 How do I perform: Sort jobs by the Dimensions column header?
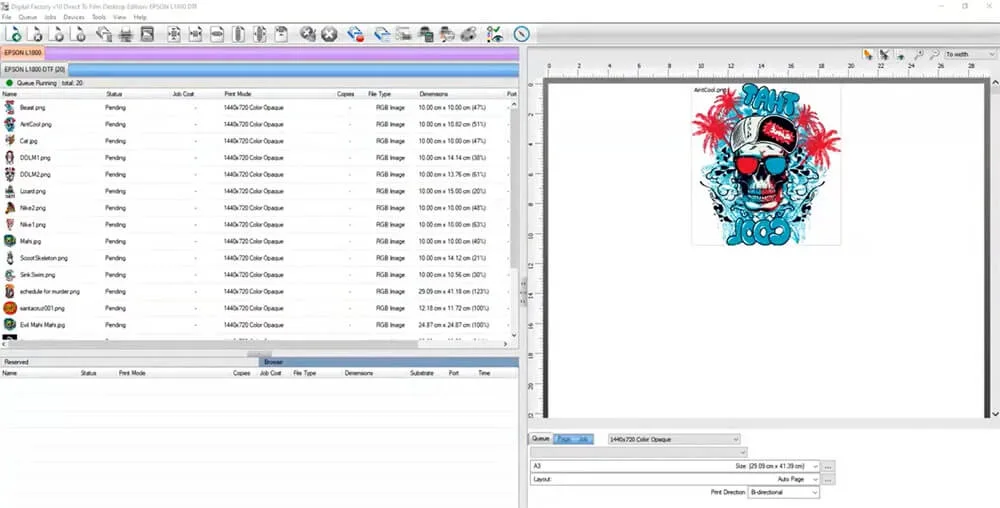coord(434,94)
